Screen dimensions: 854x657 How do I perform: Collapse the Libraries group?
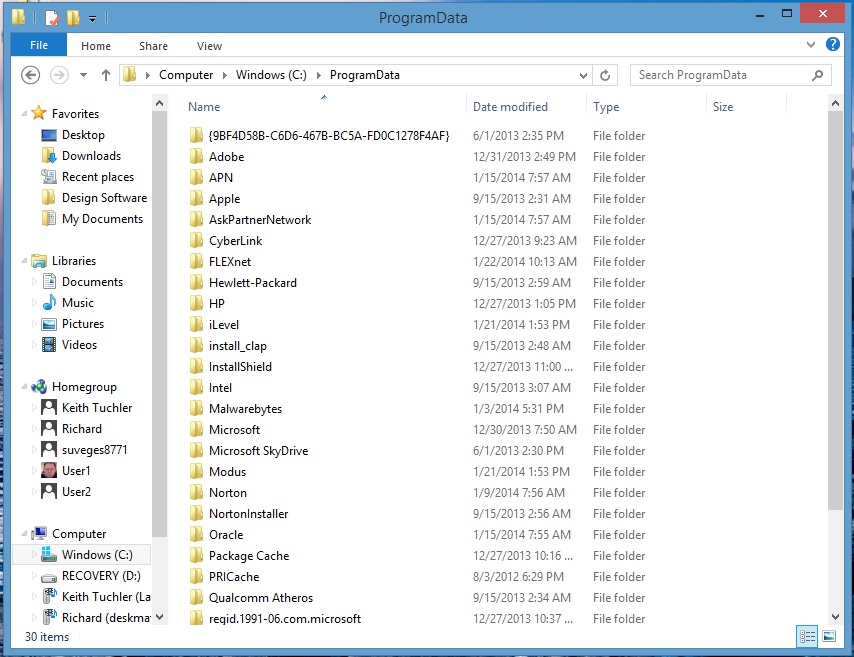(24, 261)
